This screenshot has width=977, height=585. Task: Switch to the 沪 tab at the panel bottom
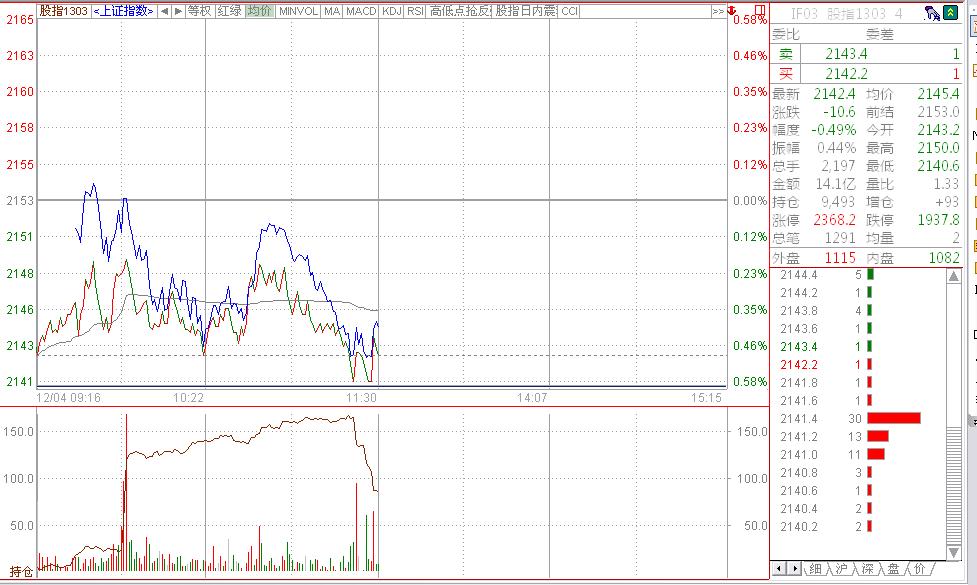point(842,569)
